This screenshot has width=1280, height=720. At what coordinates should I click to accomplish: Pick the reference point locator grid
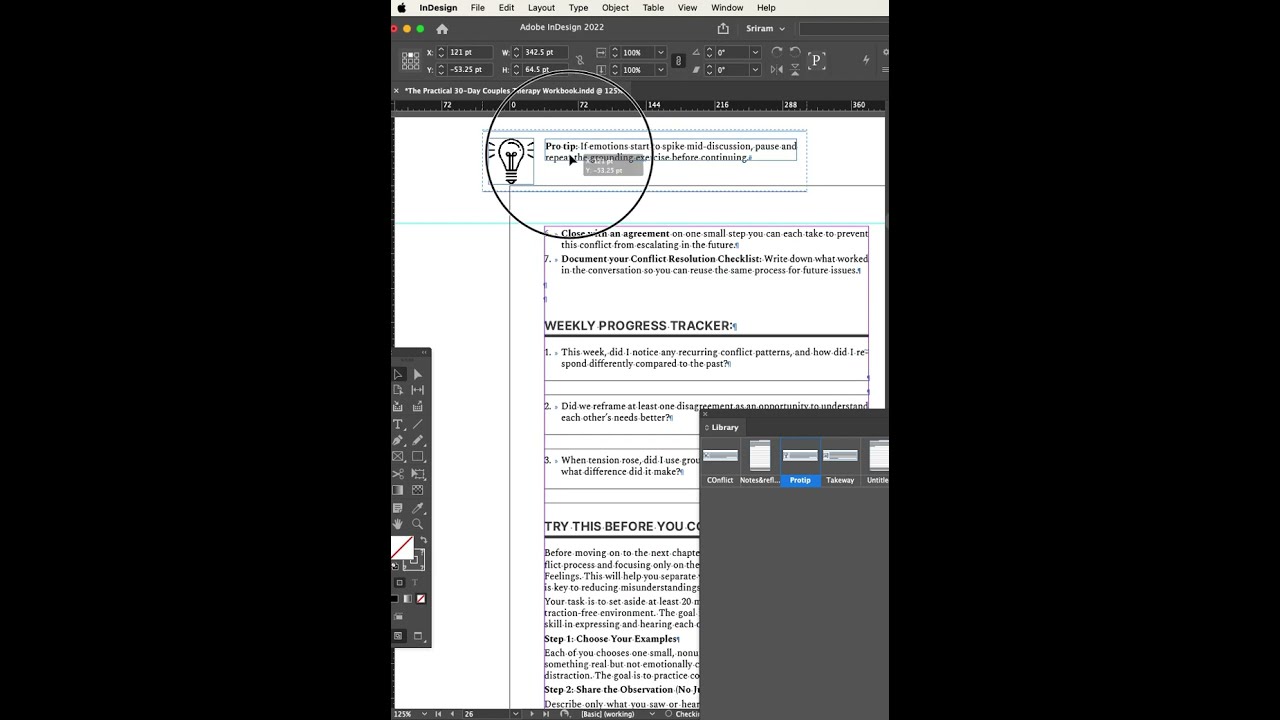pos(410,61)
